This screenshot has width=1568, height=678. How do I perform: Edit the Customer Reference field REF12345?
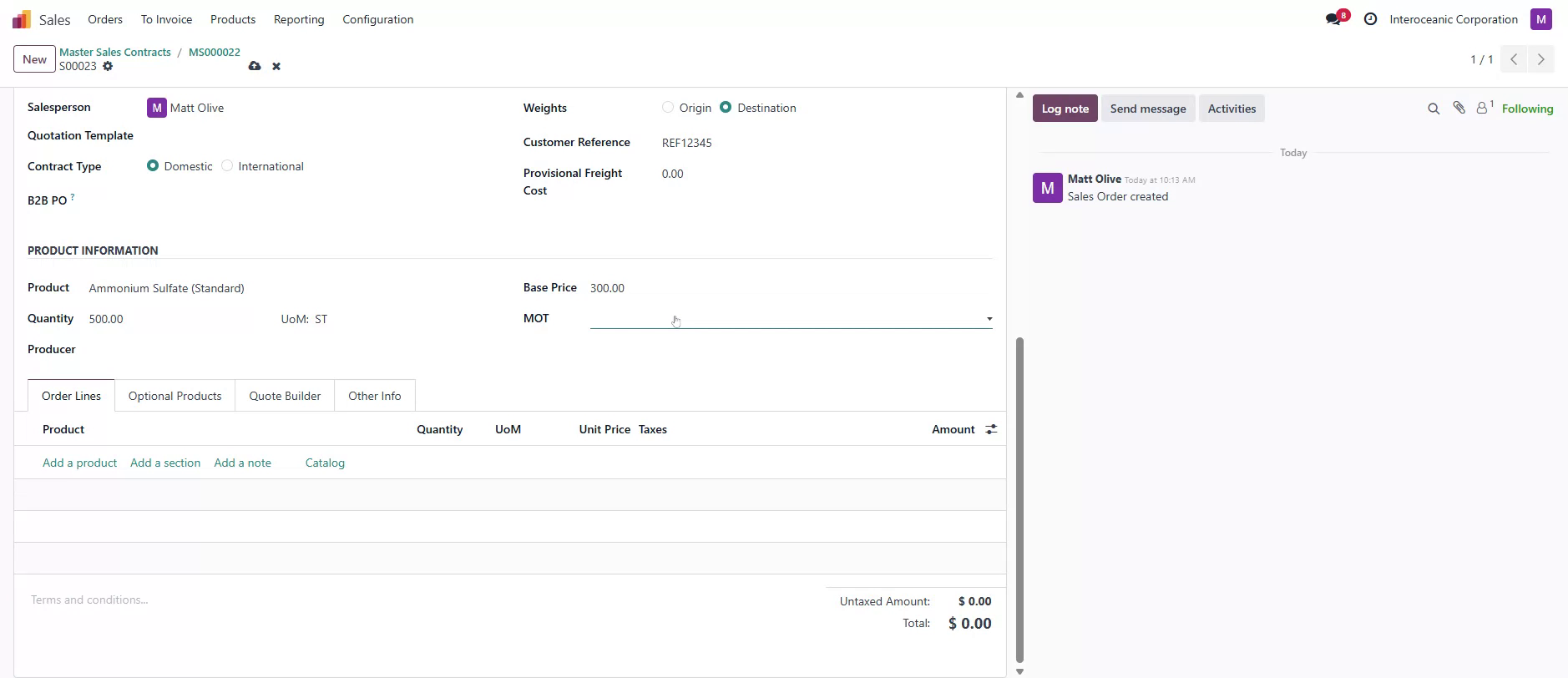(827, 143)
